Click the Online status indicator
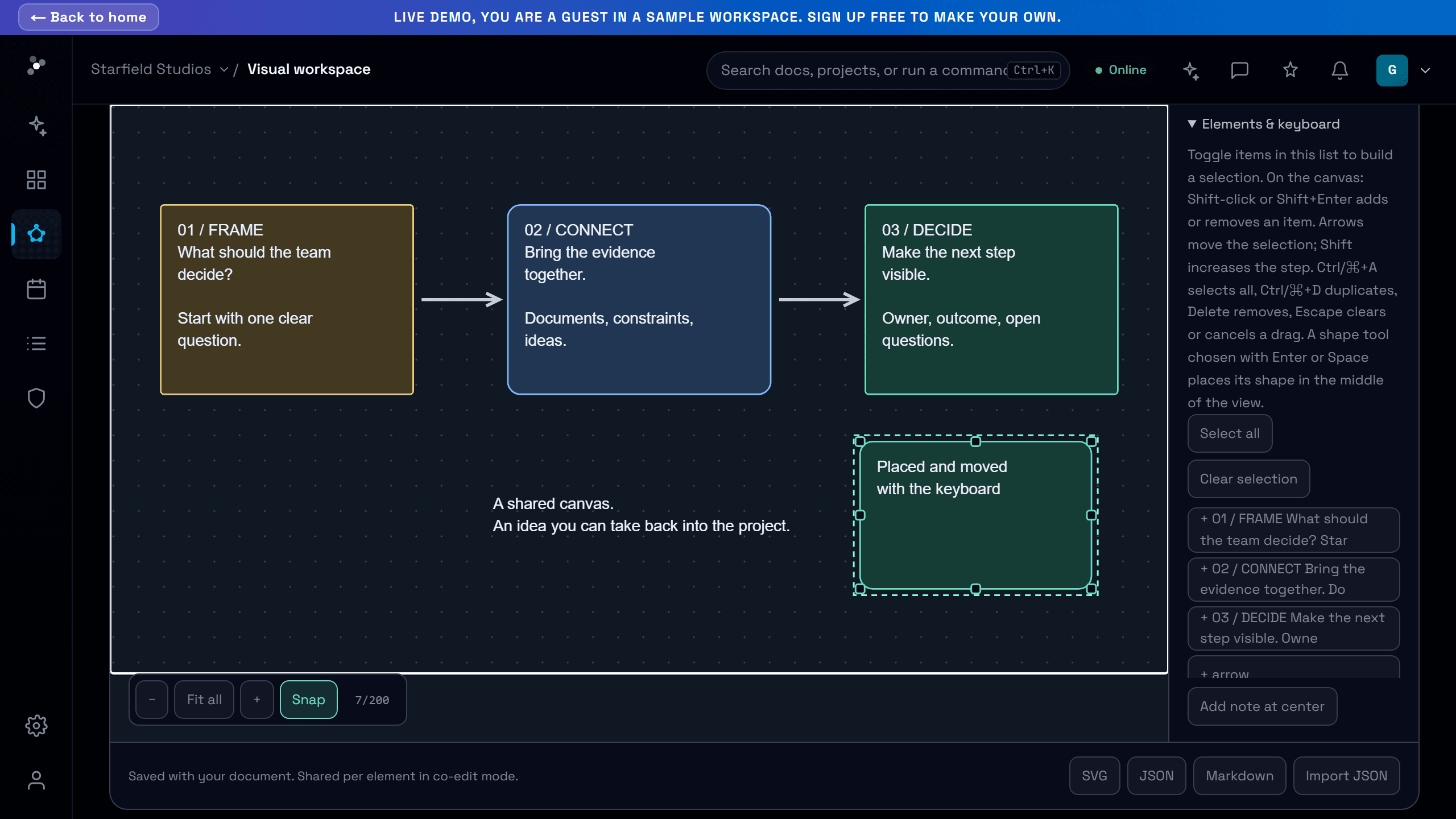1456x819 pixels. [x=1120, y=71]
